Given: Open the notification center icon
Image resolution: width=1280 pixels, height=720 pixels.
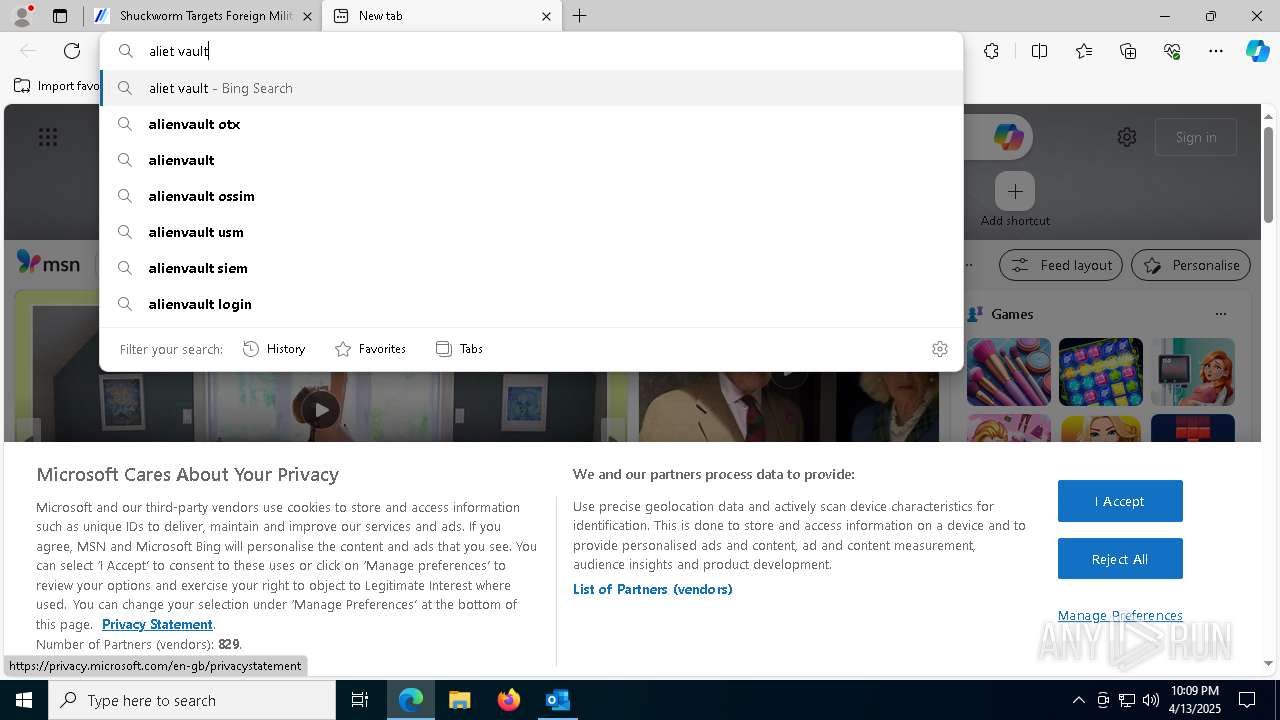Looking at the screenshot, I should [1247, 700].
